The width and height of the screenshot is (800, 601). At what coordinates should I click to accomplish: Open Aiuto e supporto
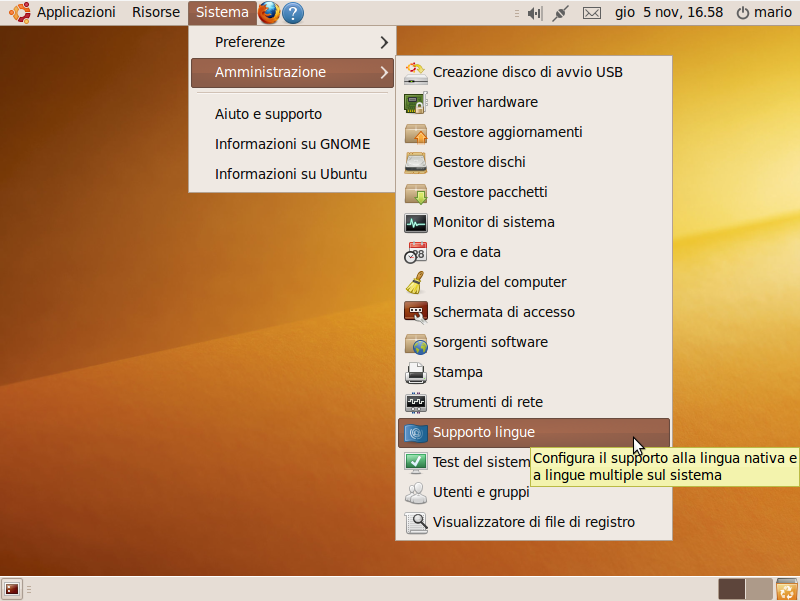[268, 114]
